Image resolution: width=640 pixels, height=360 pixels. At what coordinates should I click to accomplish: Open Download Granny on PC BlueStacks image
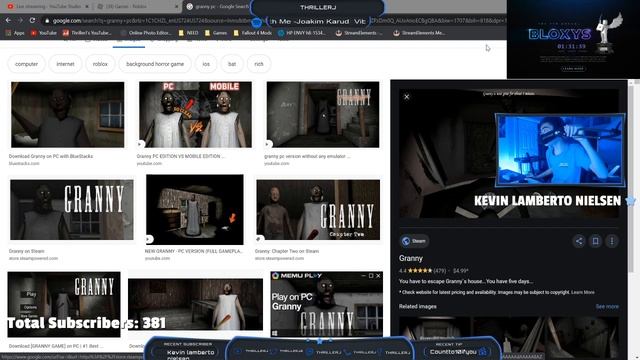click(68, 115)
